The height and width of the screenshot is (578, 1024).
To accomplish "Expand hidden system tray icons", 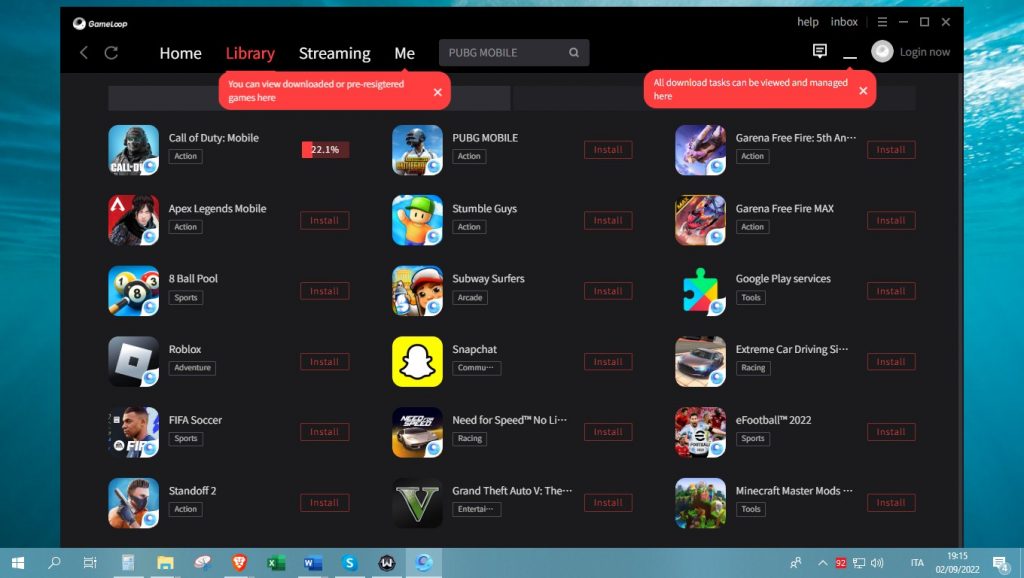I will (x=823, y=563).
